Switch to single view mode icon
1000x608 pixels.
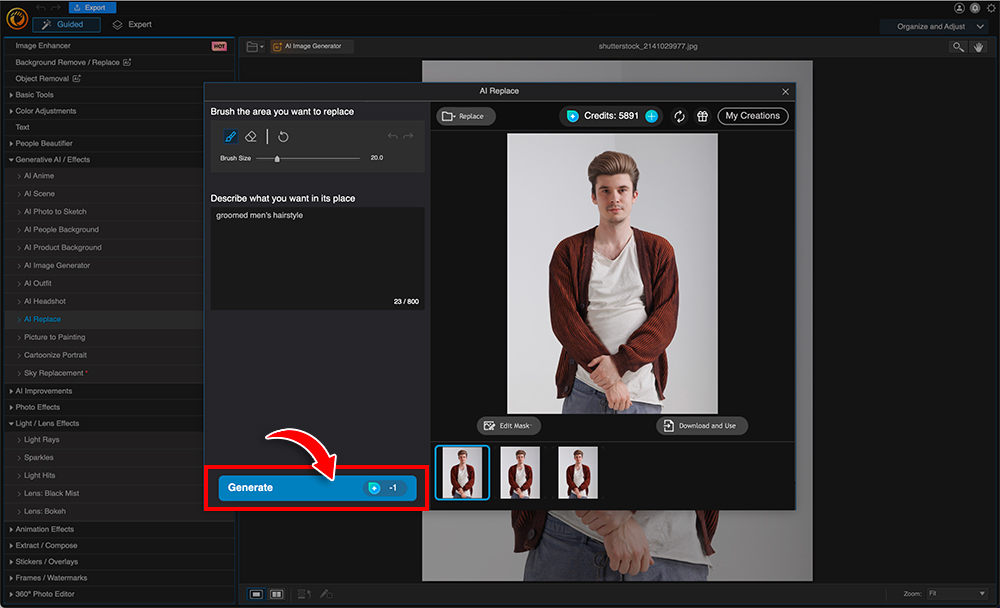coord(256,594)
